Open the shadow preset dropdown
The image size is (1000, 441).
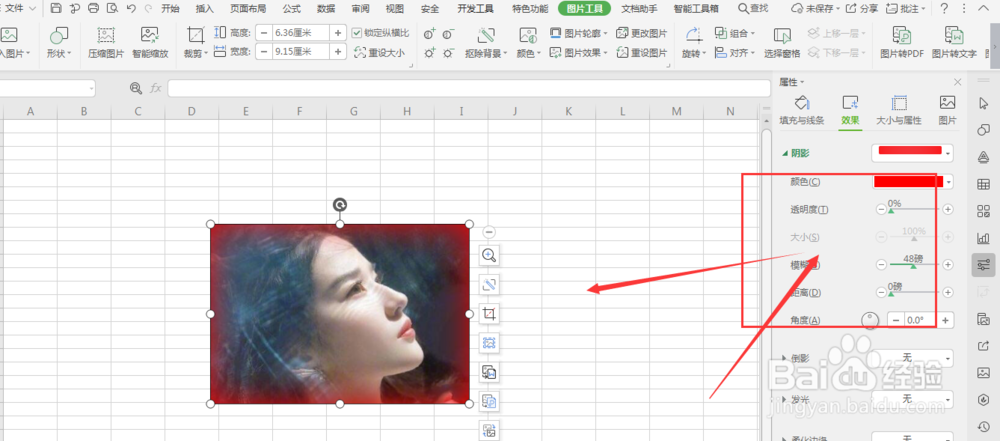950,154
